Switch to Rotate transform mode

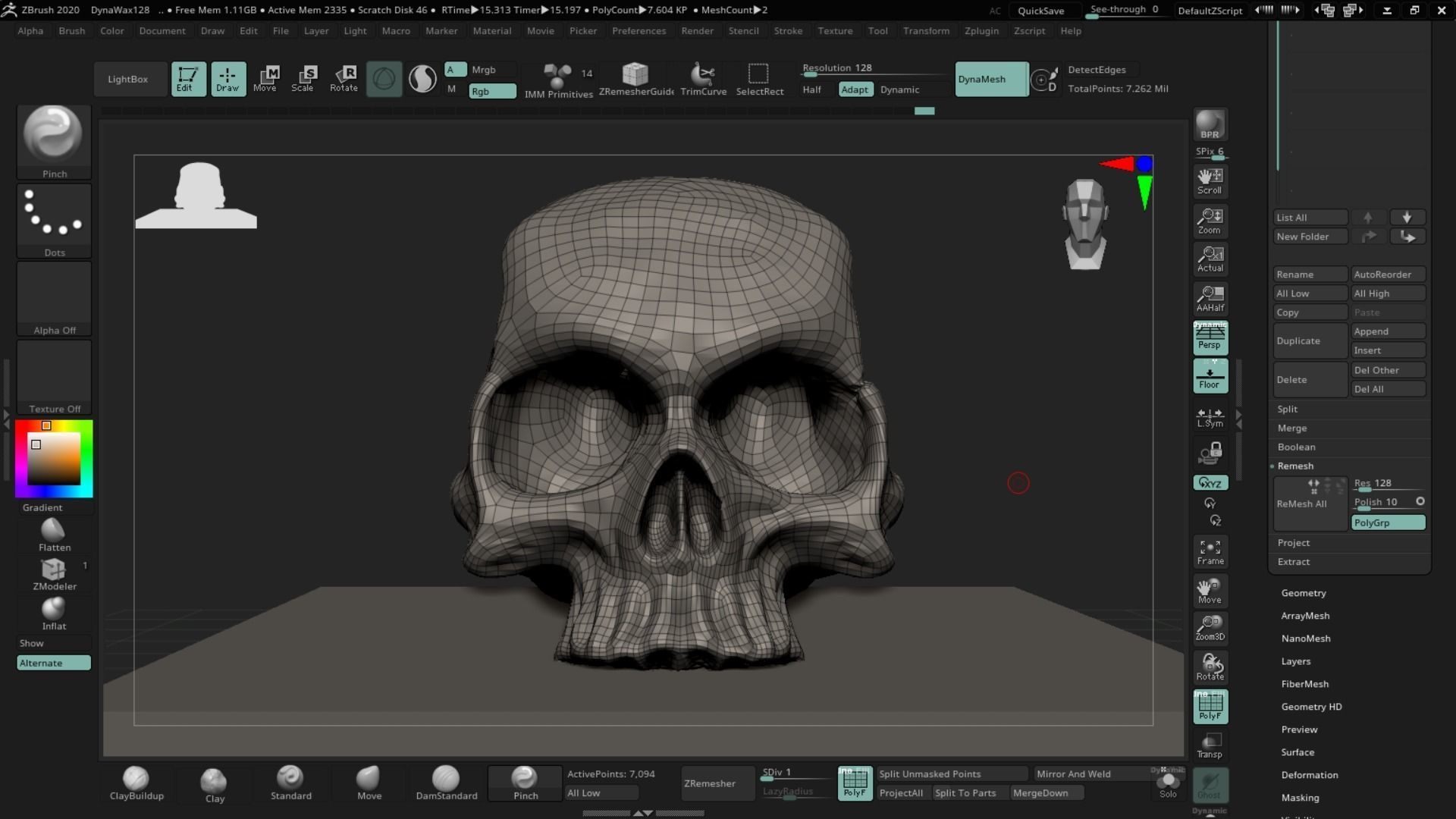click(344, 79)
